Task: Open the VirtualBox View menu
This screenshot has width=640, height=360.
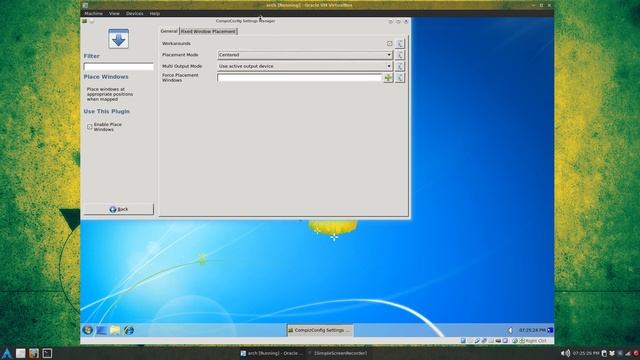Action: (114, 13)
